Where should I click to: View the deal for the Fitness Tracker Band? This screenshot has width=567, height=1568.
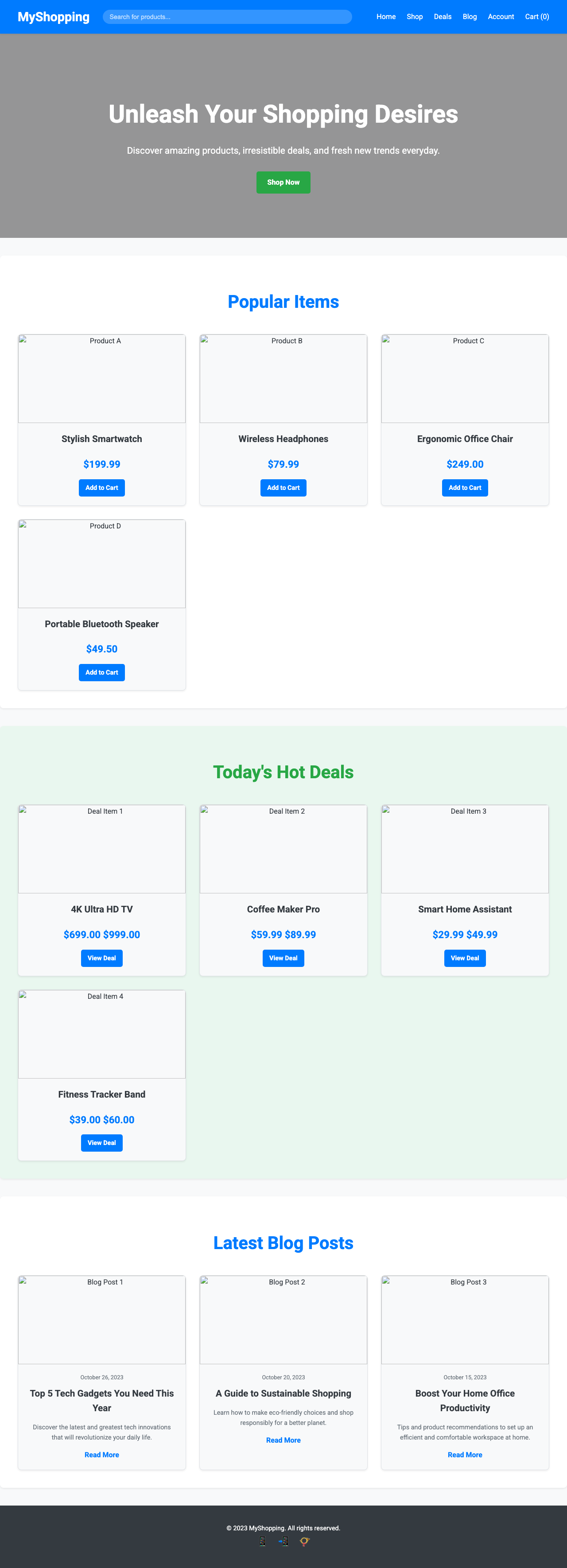[101, 1143]
